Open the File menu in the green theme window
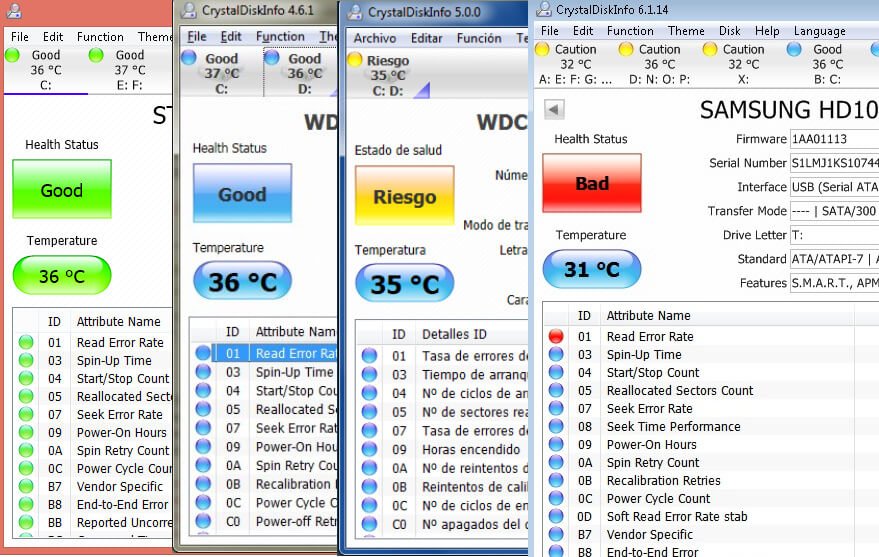 coord(20,36)
